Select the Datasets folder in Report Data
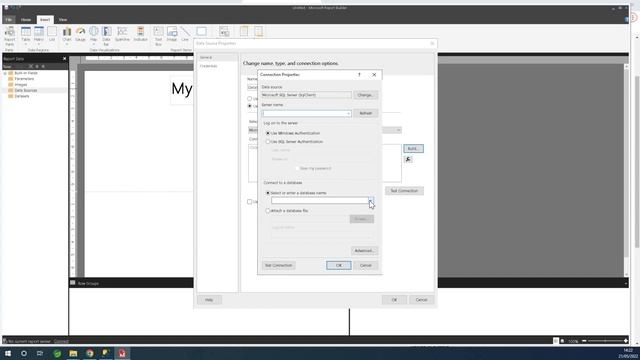 click(22, 96)
